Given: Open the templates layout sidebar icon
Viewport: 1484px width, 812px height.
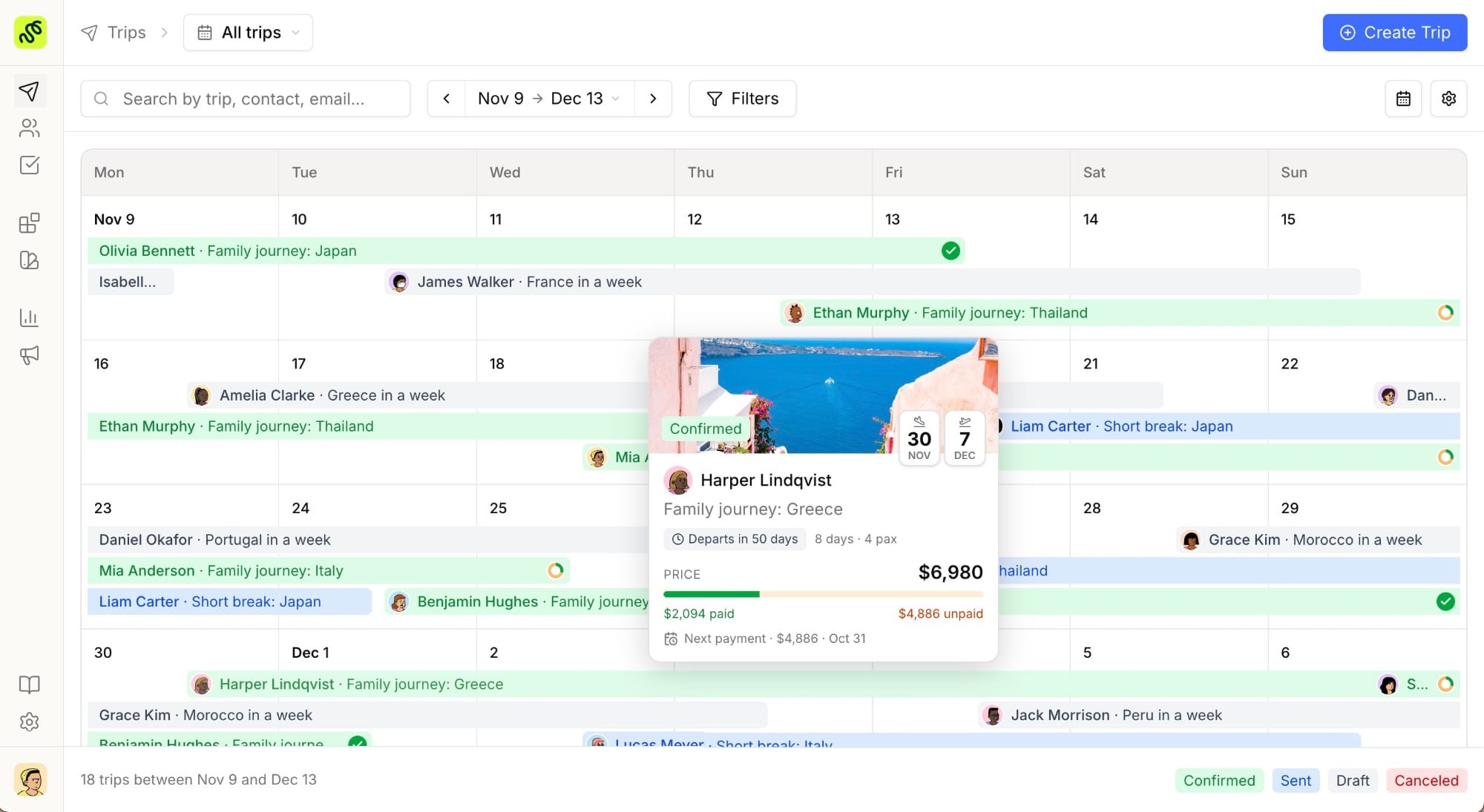Looking at the screenshot, I should [29, 260].
